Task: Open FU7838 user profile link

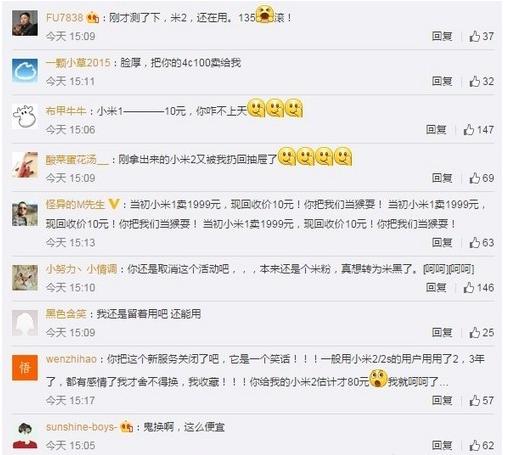Action: [64, 17]
